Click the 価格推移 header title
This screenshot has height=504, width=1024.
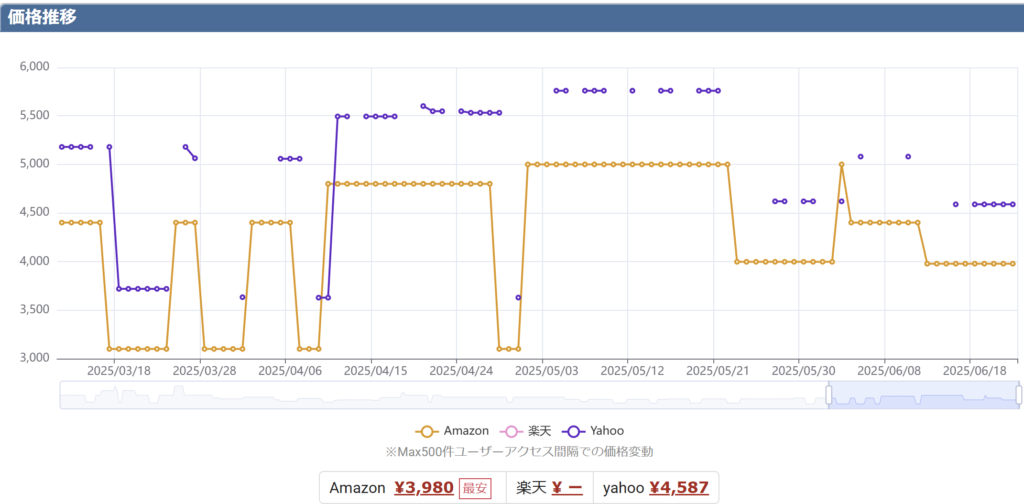42,18
